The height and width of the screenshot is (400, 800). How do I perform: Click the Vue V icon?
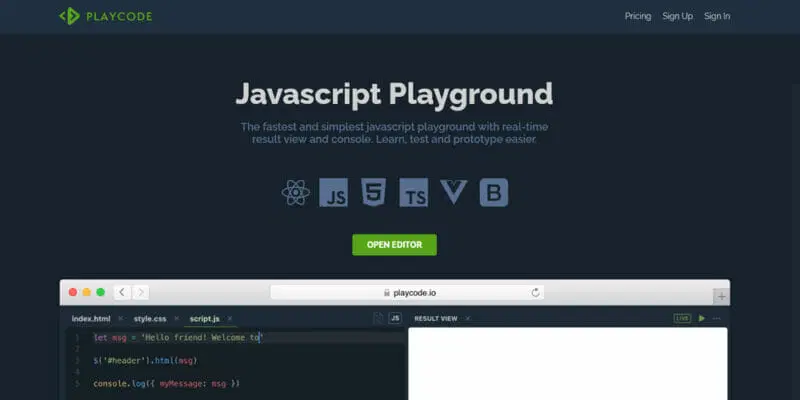[x=454, y=192]
